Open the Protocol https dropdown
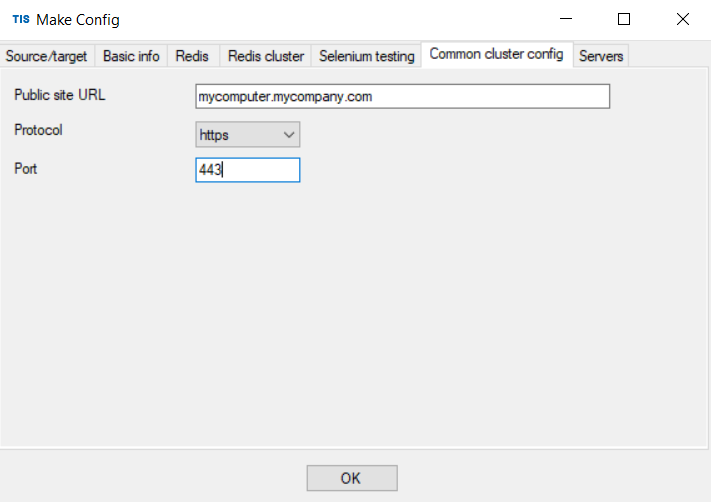711x502 pixels. coord(248,135)
